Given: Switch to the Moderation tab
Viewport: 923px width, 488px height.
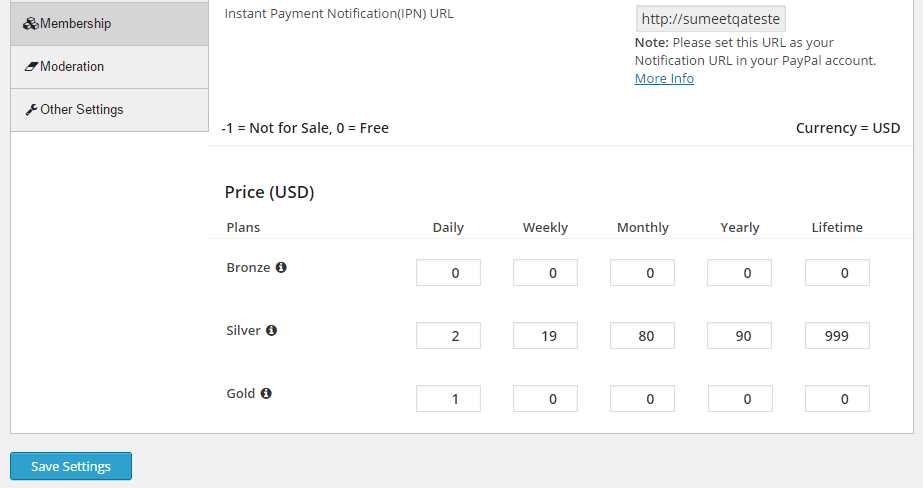Looking at the screenshot, I should (109, 67).
